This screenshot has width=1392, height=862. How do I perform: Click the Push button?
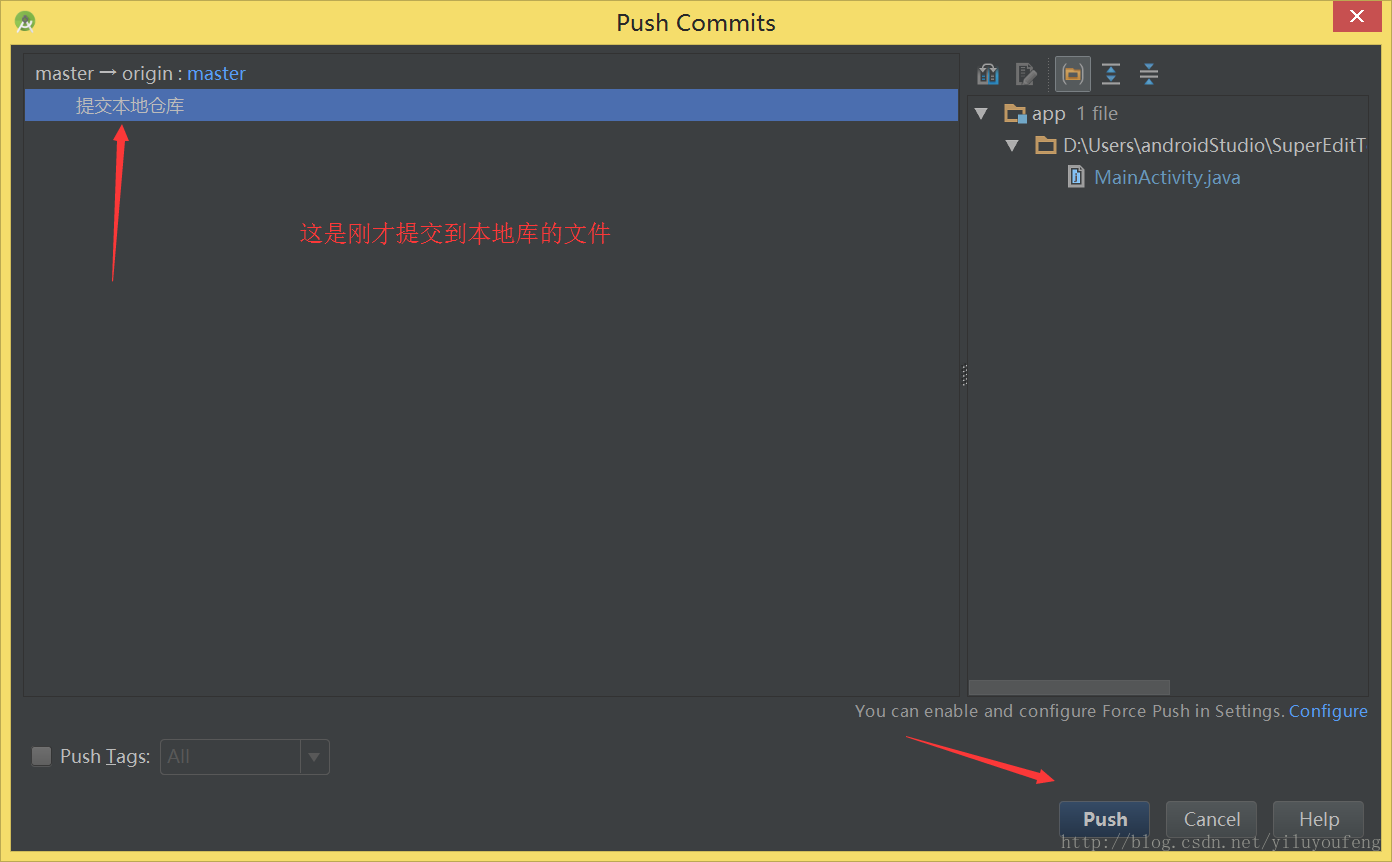1105,819
